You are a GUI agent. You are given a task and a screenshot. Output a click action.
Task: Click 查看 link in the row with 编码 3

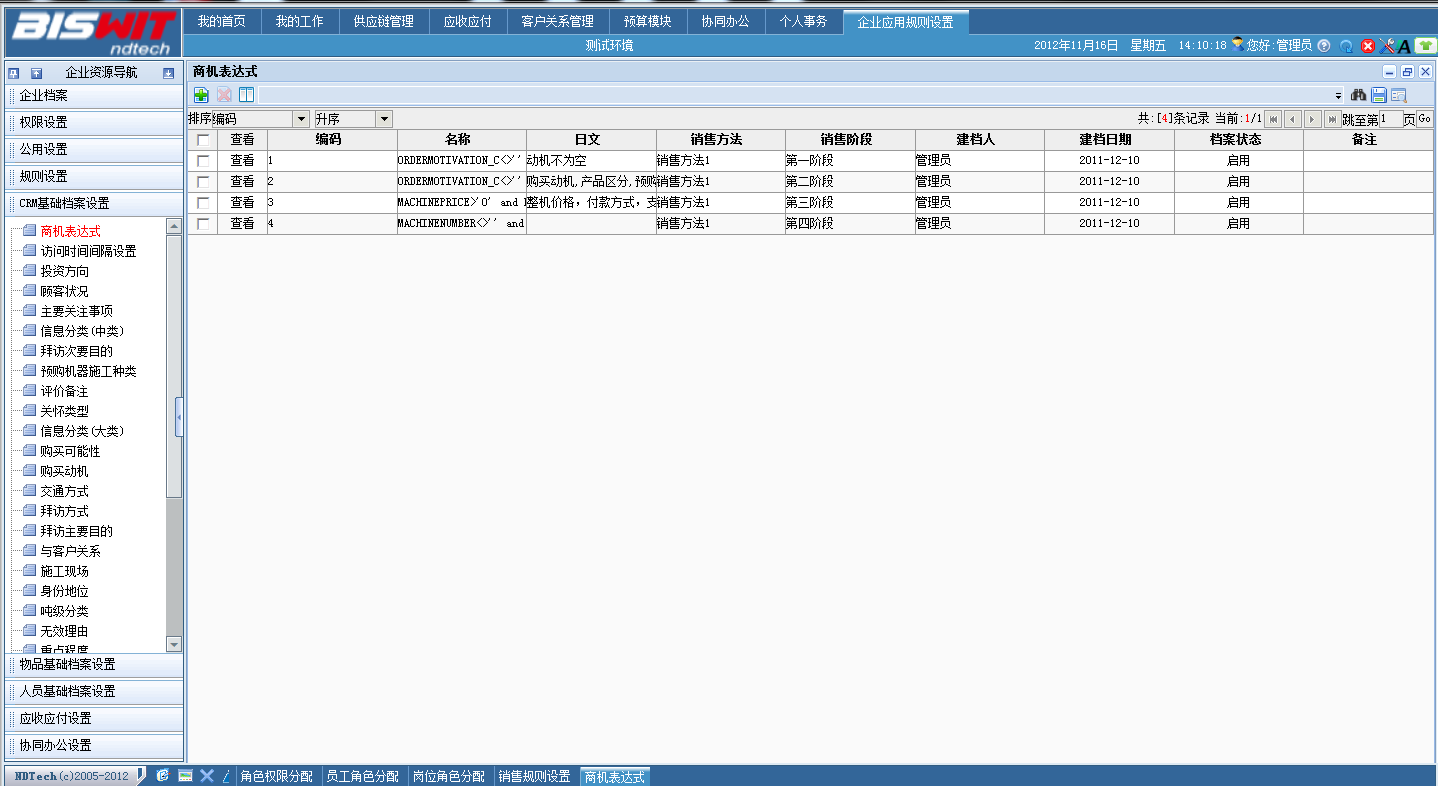242,203
